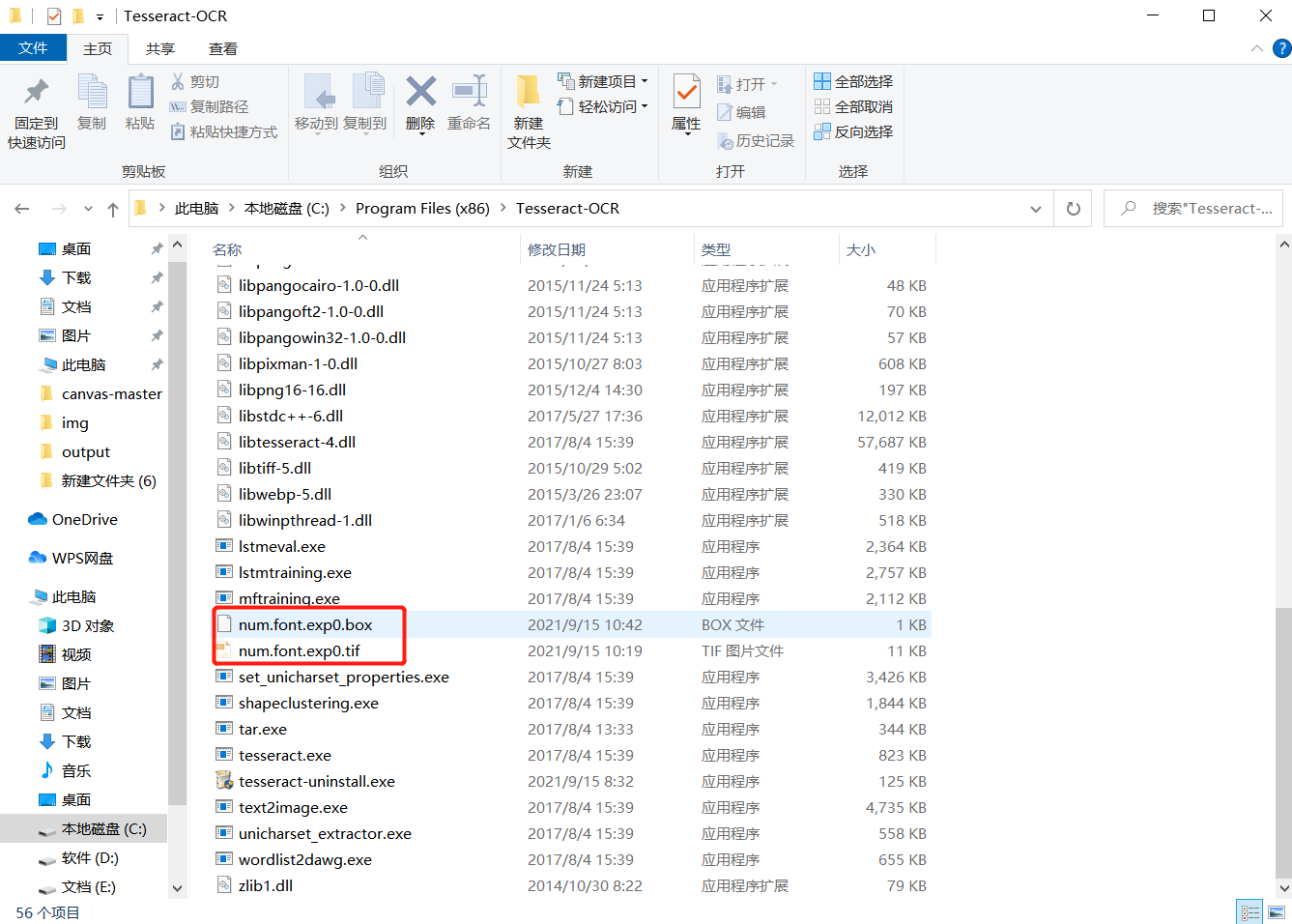The height and width of the screenshot is (924, 1292).
Task: Open the recent locations dropdown arrow
Action: click(x=88, y=209)
